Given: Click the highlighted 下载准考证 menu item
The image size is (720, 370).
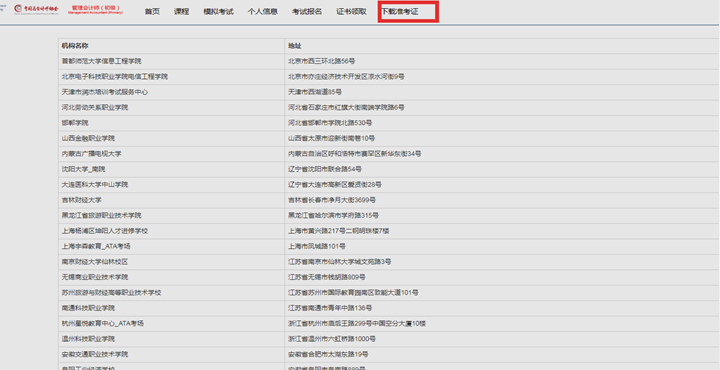Looking at the screenshot, I should (400, 11).
